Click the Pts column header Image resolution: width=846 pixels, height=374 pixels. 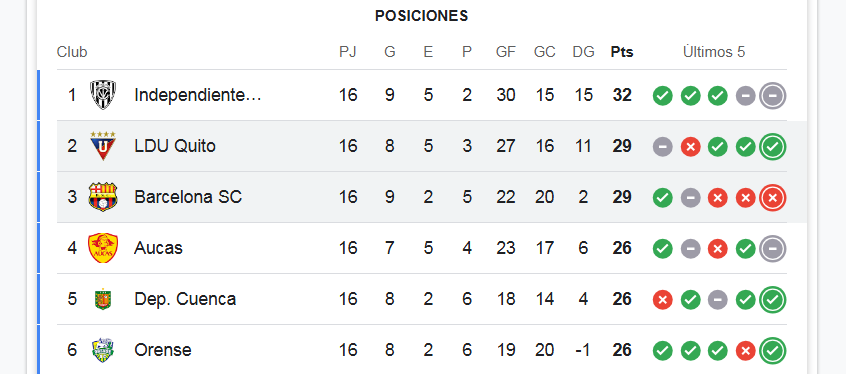point(622,52)
